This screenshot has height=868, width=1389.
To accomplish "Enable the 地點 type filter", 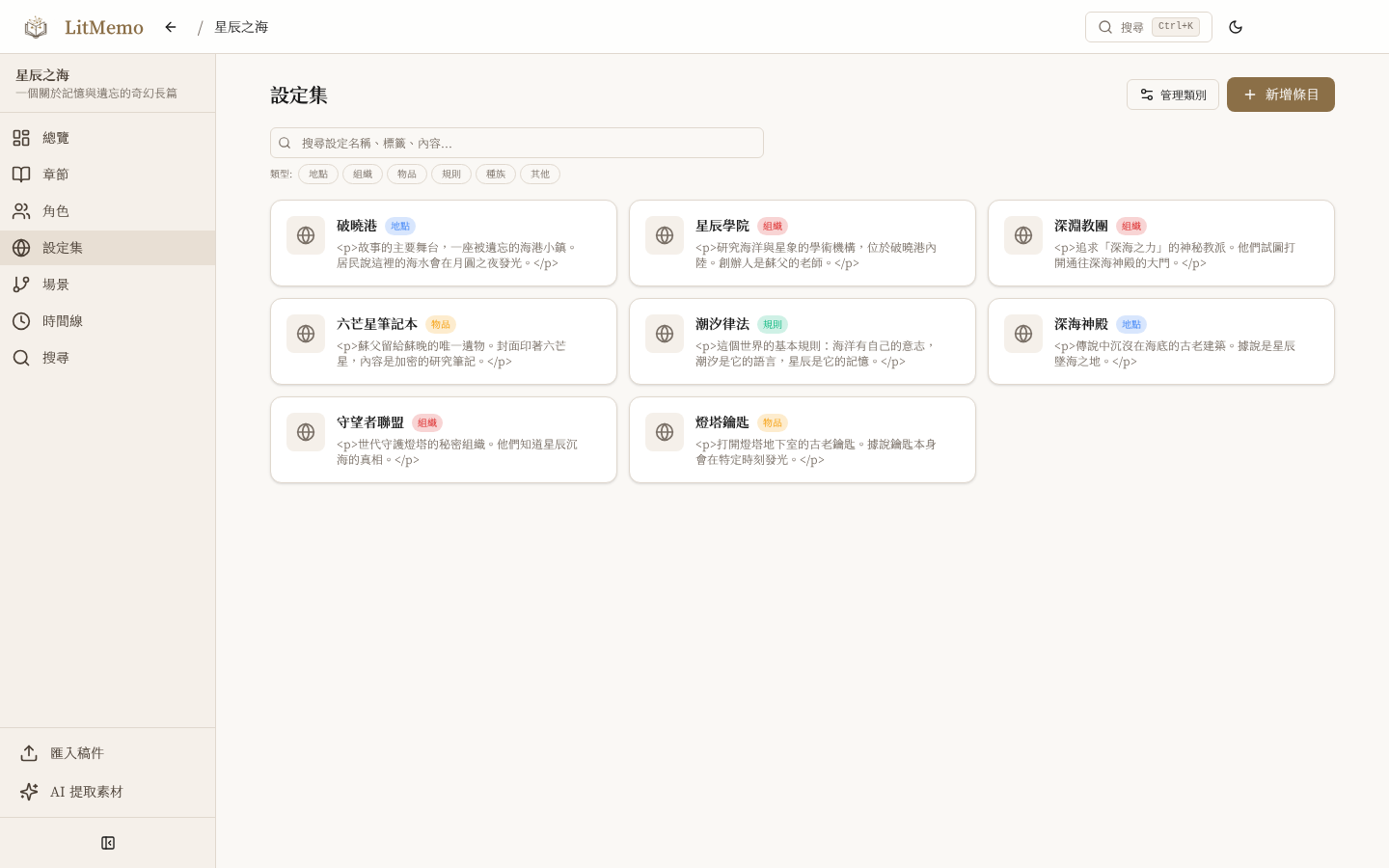I will [x=318, y=174].
